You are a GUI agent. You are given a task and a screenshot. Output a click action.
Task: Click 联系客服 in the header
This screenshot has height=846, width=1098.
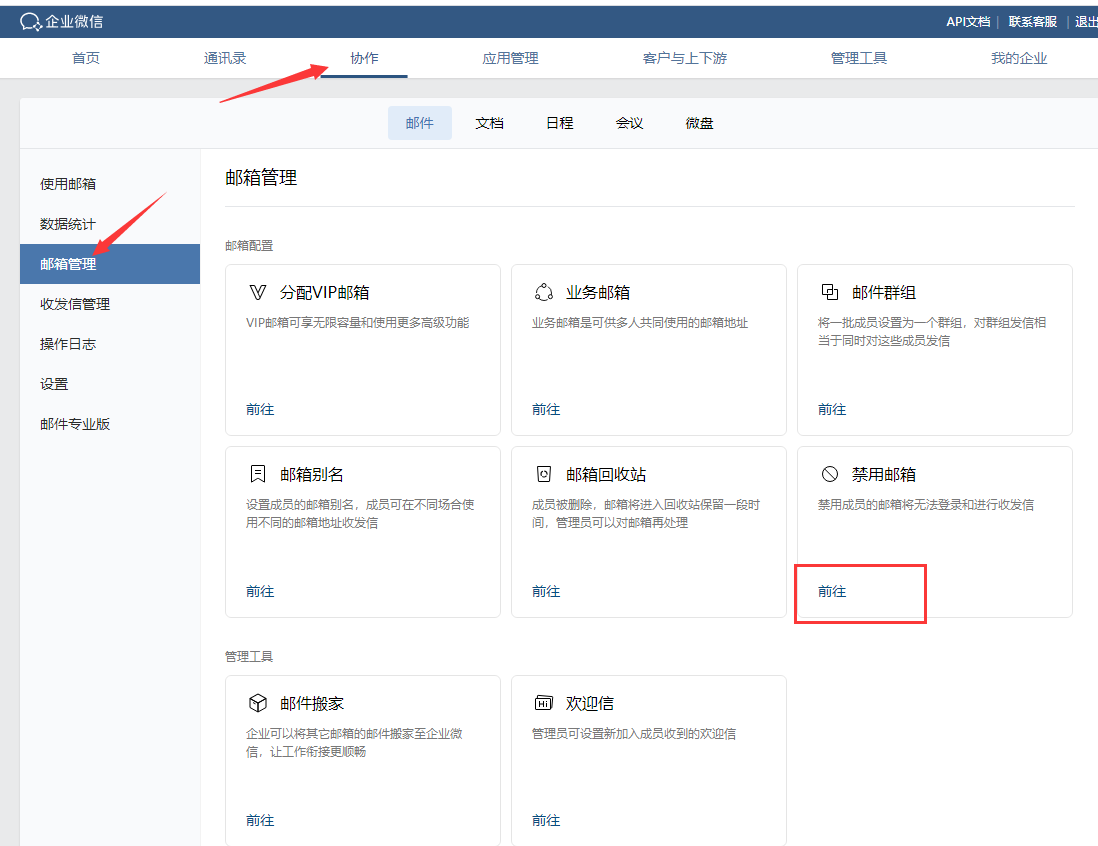point(1032,21)
